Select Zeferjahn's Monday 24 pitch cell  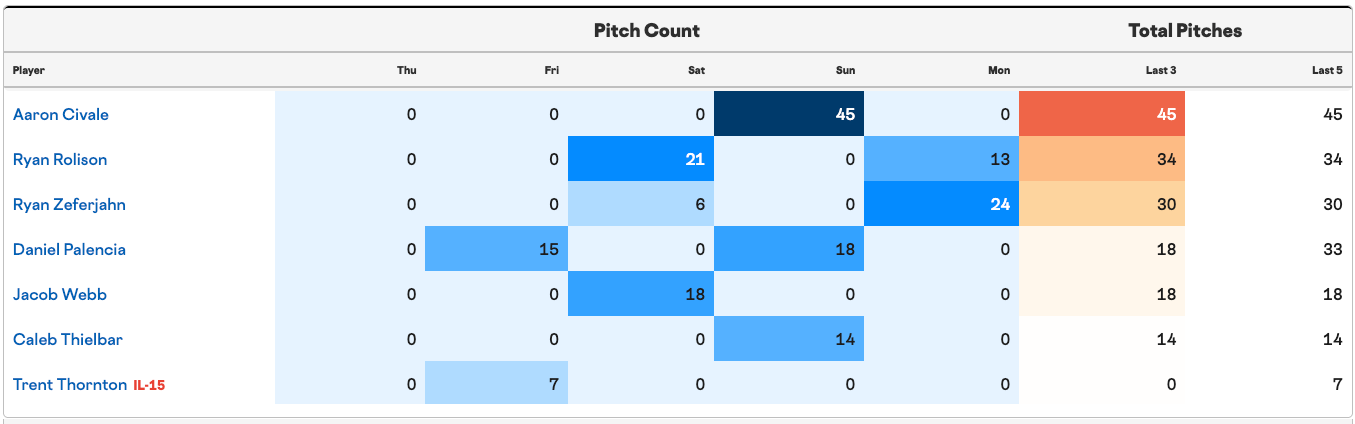941,205
